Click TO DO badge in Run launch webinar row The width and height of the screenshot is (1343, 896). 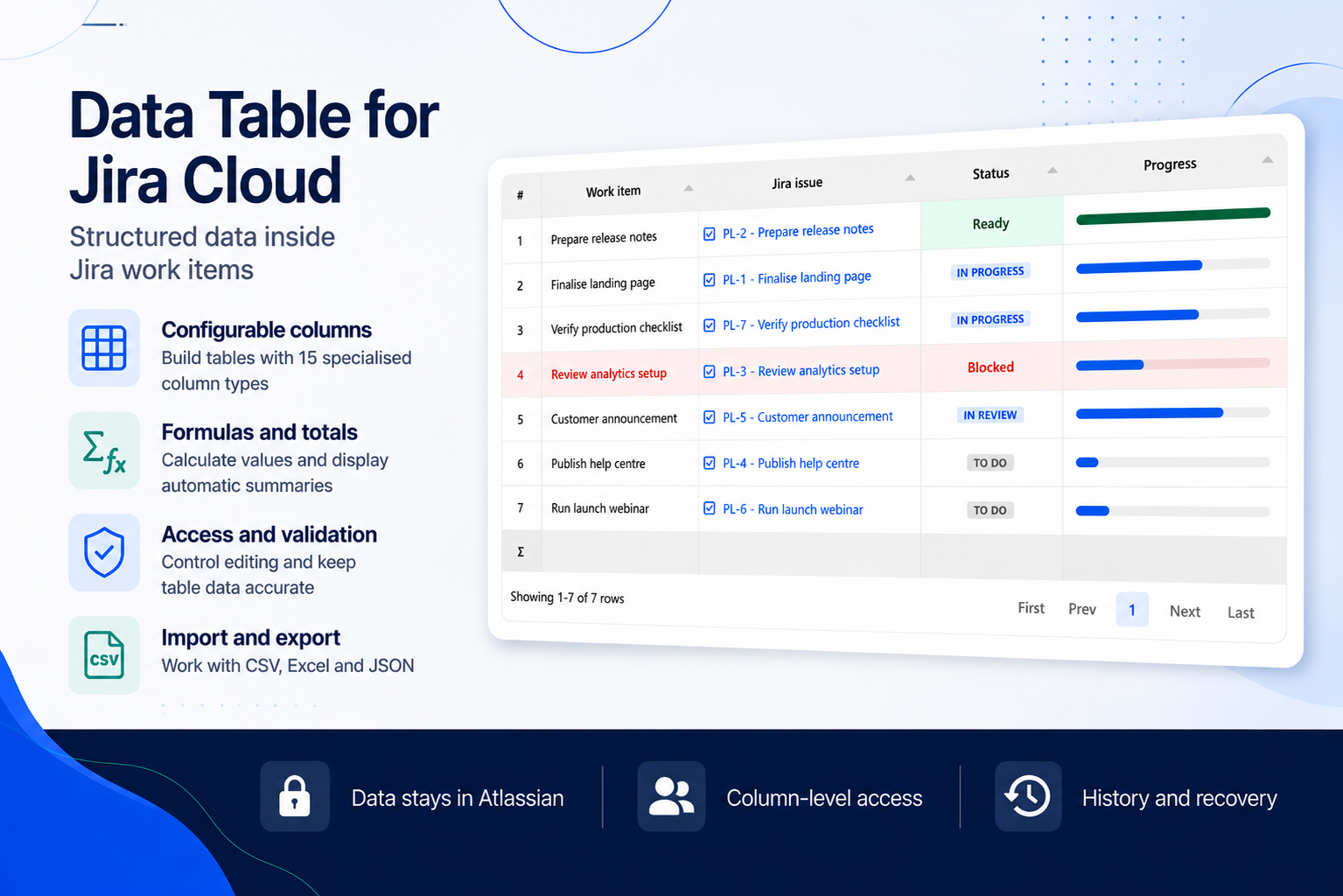pos(990,510)
